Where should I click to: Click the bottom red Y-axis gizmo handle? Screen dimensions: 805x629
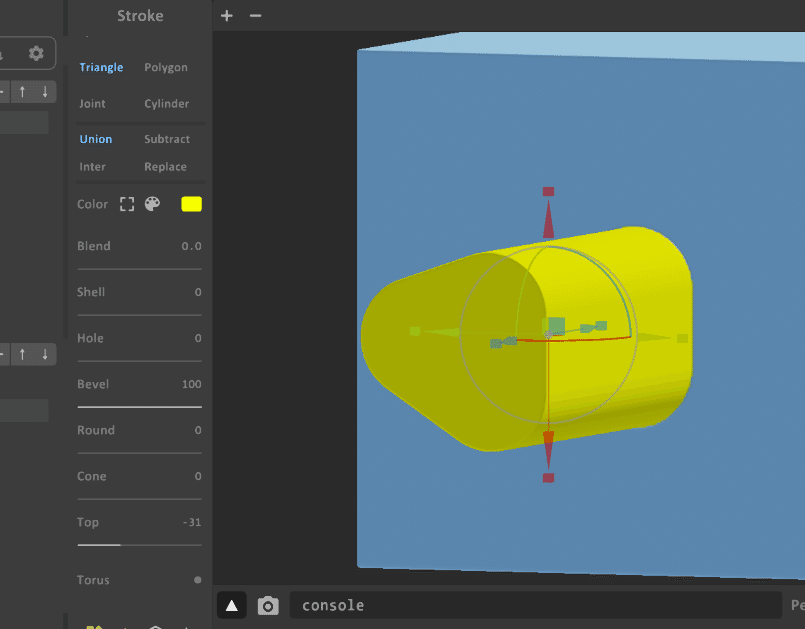tap(548, 478)
